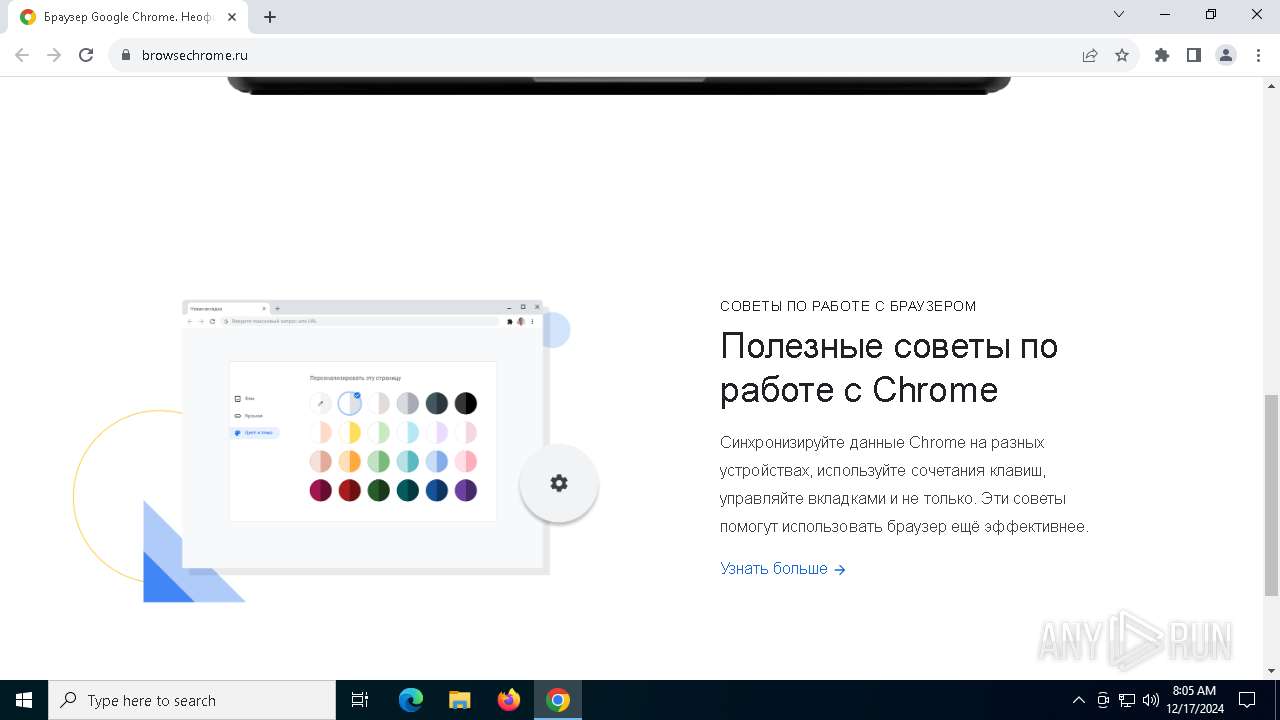1280x720 pixels.
Task: Open the tab search dropdown chevron
Action: [x=1119, y=15]
